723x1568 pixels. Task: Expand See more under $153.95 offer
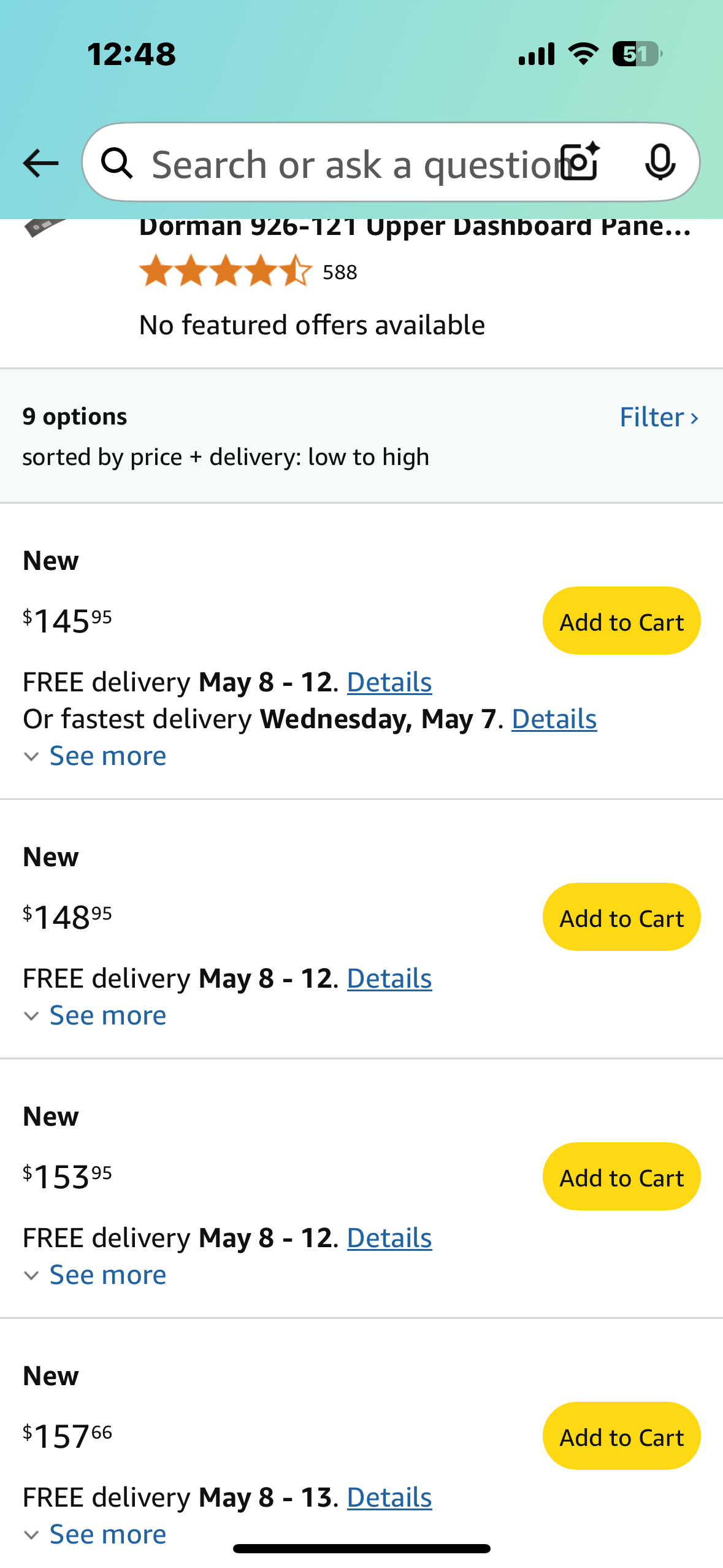tap(95, 1275)
